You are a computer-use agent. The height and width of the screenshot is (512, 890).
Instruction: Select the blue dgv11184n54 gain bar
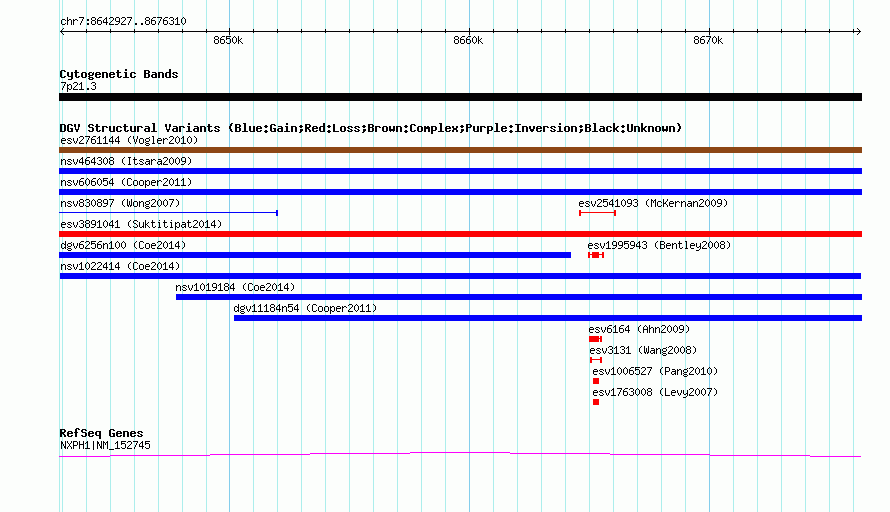coord(548,318)
